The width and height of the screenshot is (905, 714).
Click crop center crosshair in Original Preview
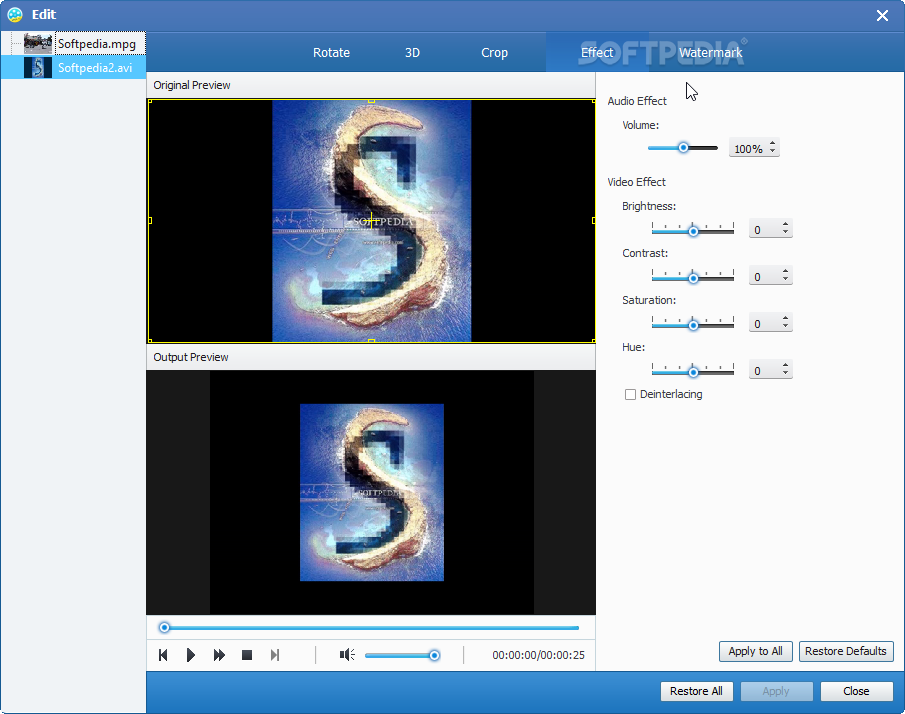pyautogui.click(x=371, y=220)
